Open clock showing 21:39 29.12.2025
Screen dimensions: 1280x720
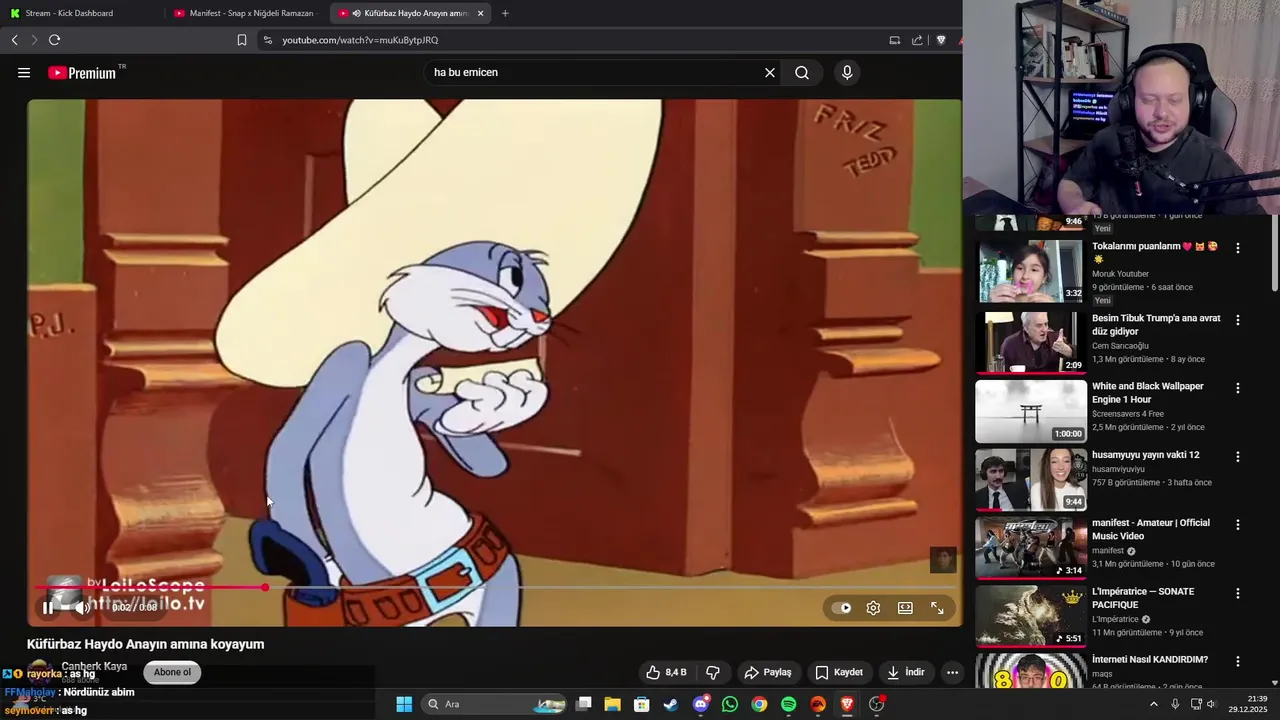[x=1250, y=704]
